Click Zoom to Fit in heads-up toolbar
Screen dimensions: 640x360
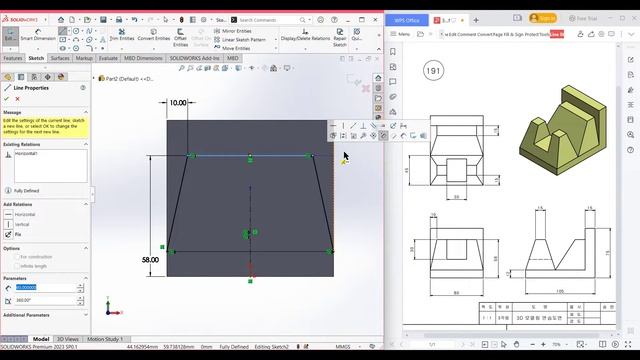[x=182, y=68]
